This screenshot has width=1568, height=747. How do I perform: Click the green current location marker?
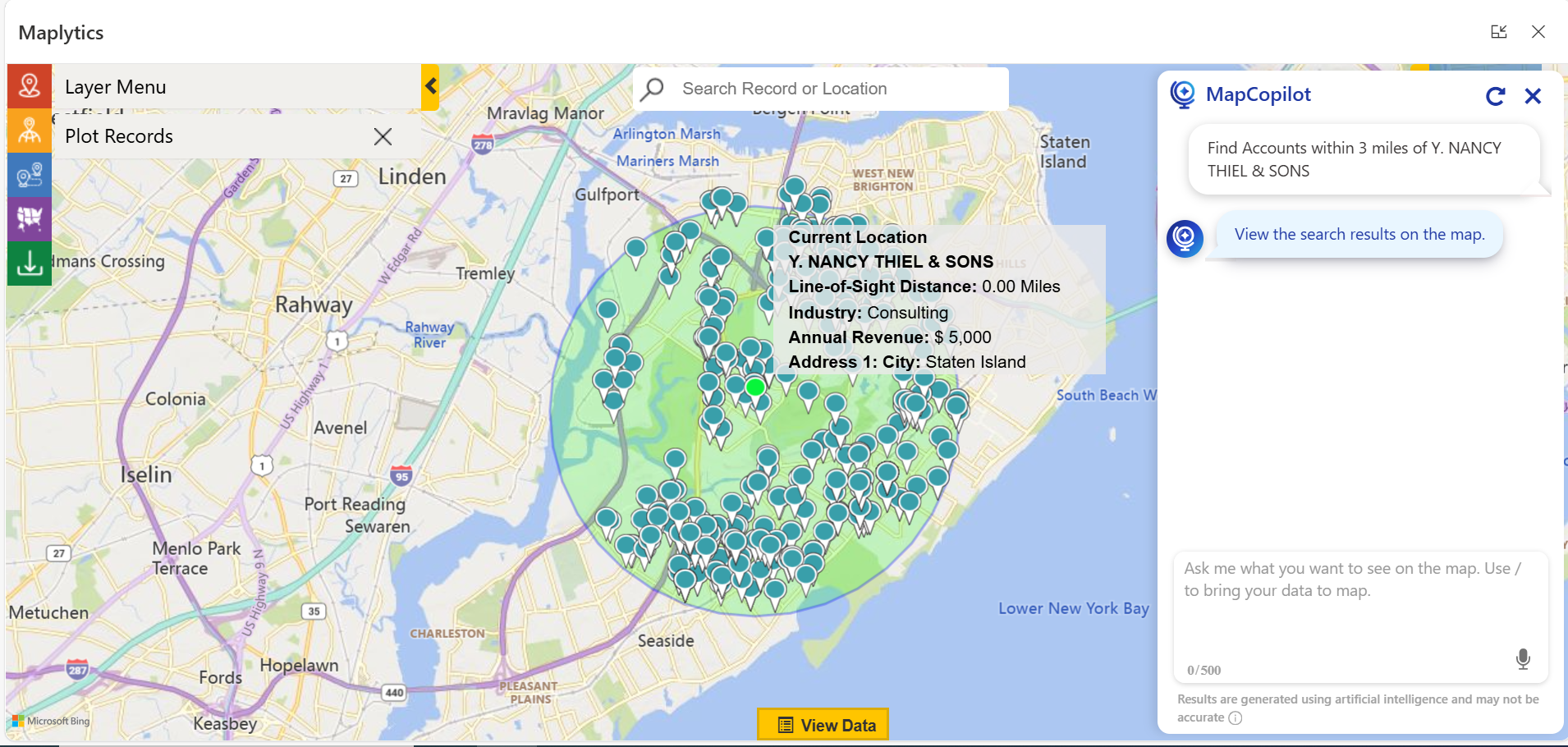(755, 387)
